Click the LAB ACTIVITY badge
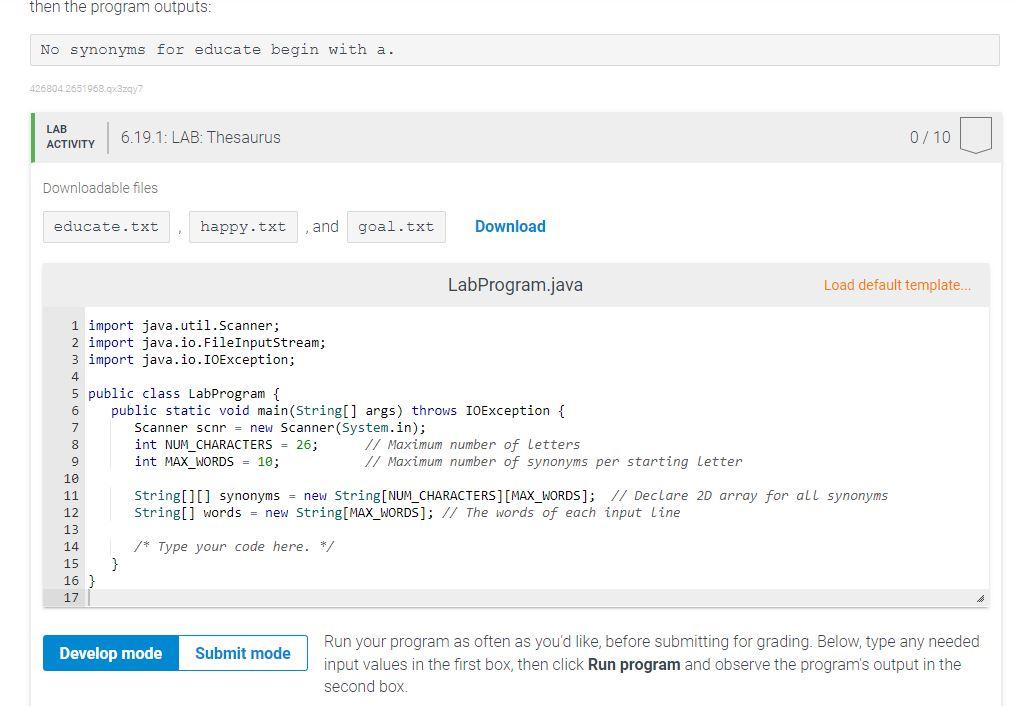Viewport: 1021px width, 706px height. tap(69, 135)
